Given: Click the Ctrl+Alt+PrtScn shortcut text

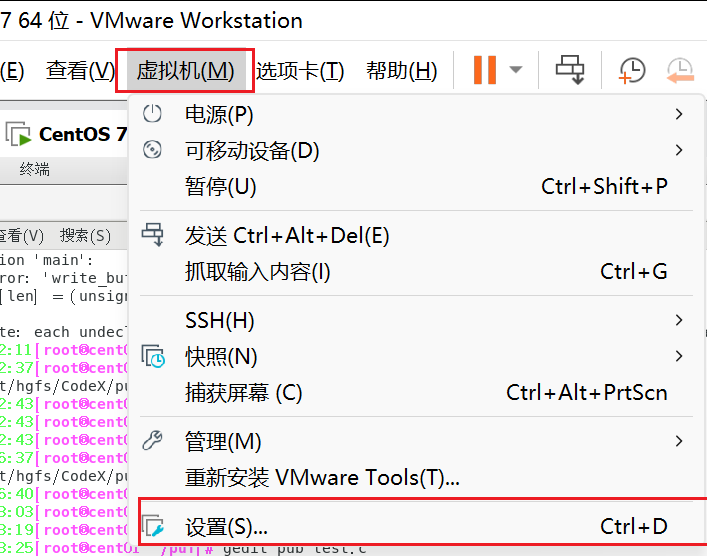Looking at the screenshot, I should pyautogui.click(x=587, y=393).
